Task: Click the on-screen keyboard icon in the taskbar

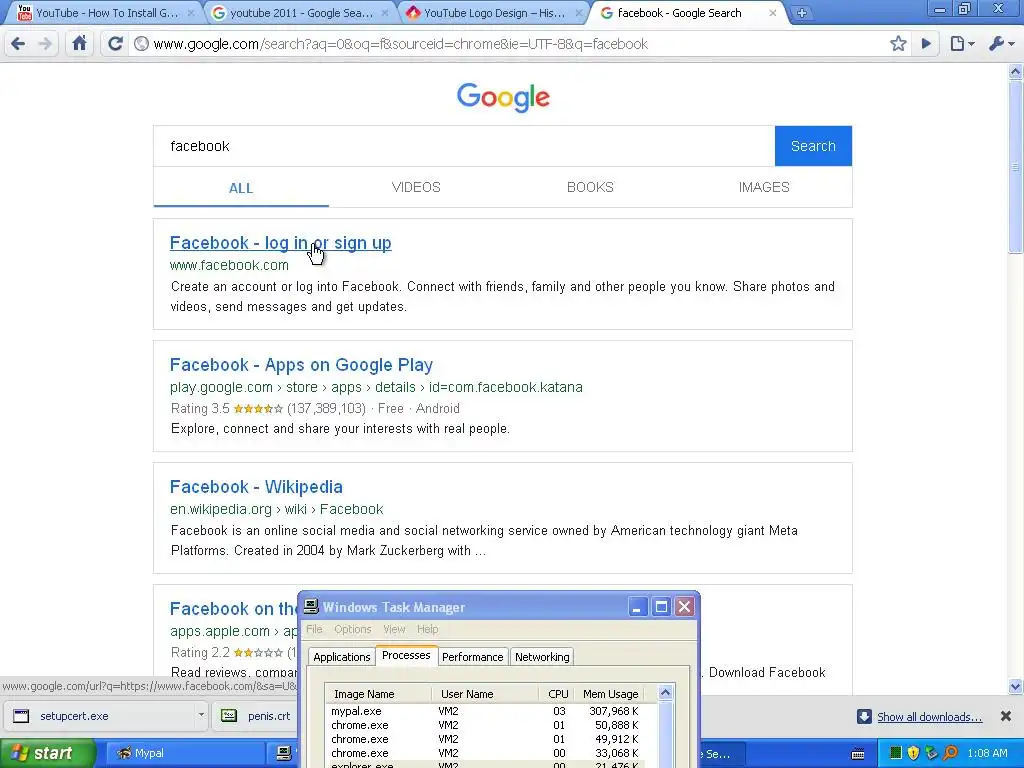Action: (x=858, y=754)
